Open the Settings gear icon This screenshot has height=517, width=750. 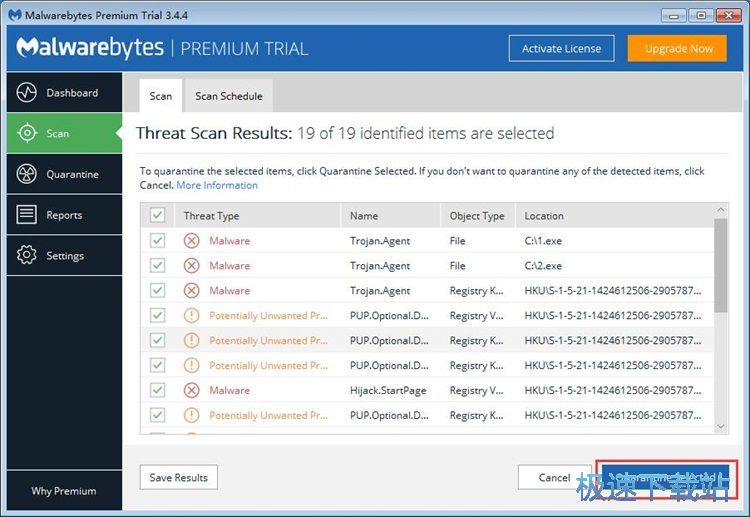point(26,255)
